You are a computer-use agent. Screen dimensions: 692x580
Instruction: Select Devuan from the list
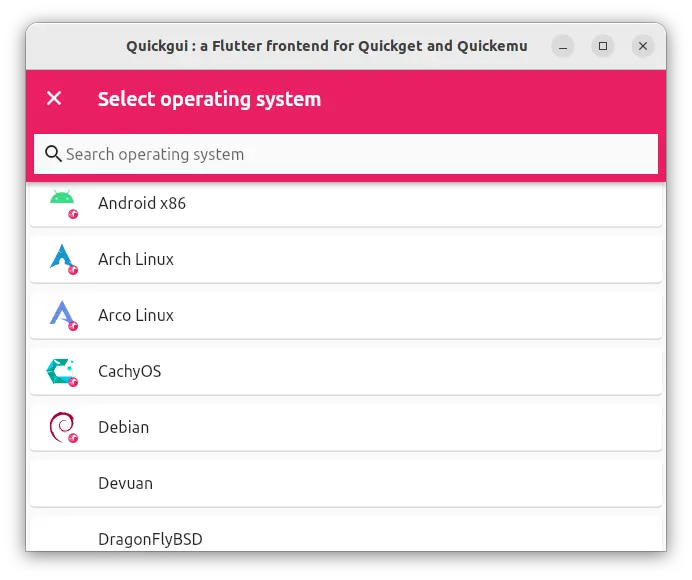click(346, 483)
